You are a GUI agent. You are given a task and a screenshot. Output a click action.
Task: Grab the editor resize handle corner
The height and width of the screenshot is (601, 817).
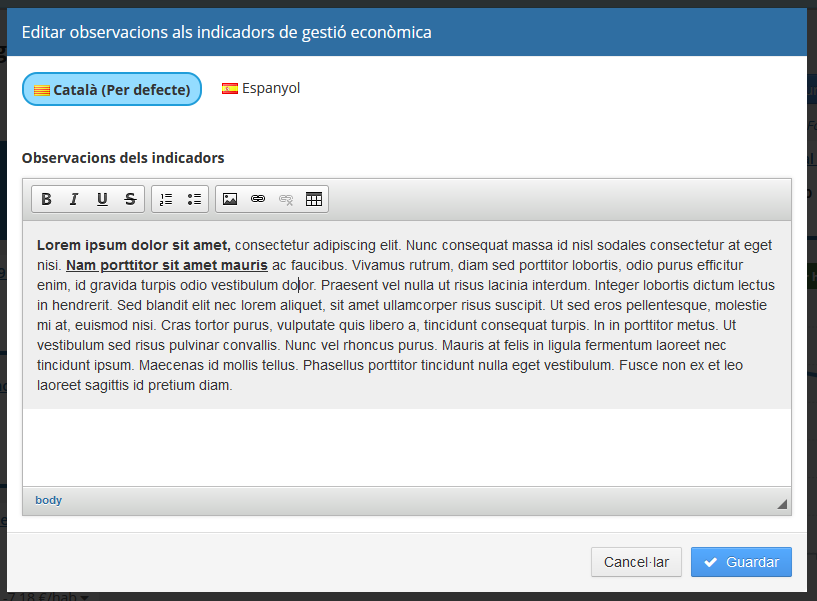click(x=782, y=504)
